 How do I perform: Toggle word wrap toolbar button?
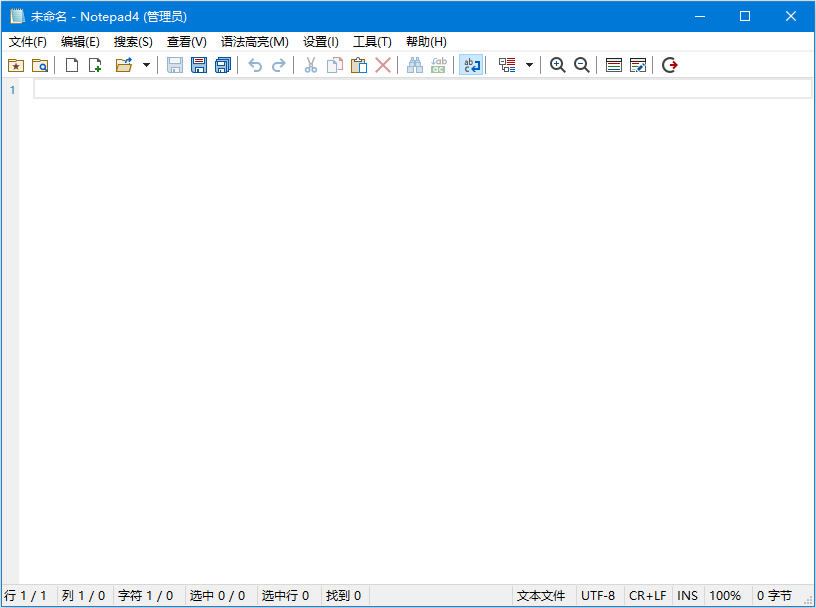(470, 65)
